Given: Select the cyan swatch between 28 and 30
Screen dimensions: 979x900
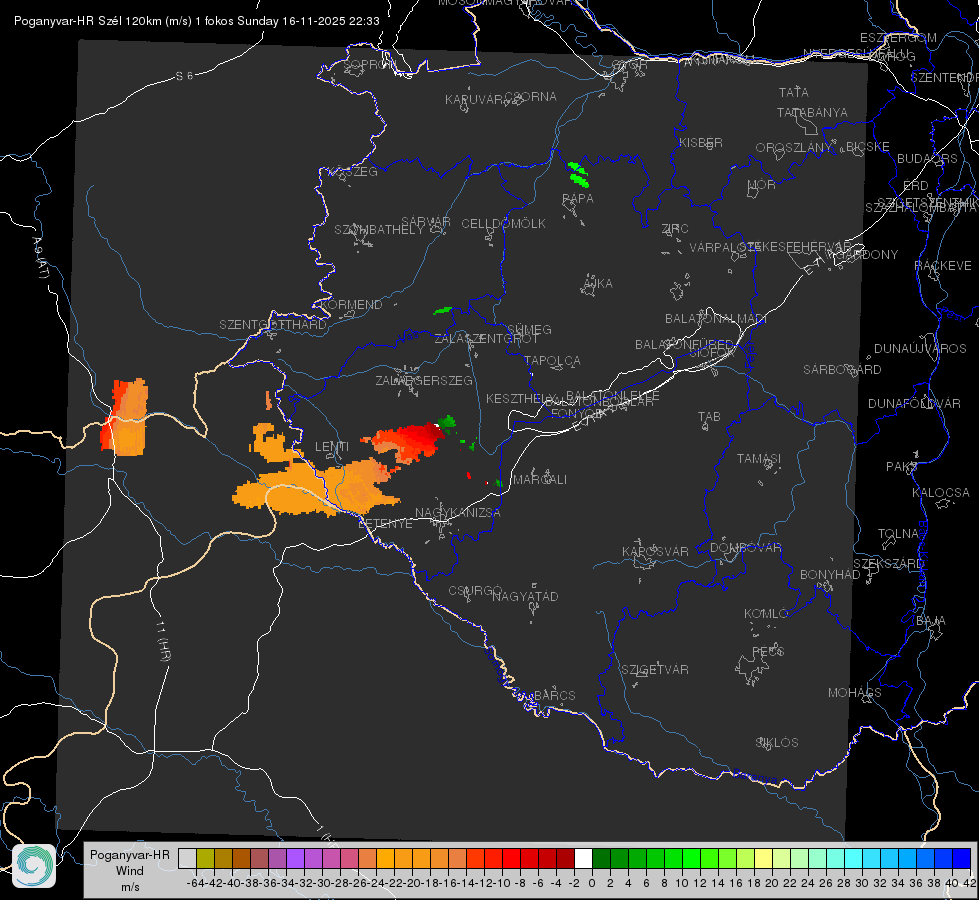Looking at the screenshot, I should (x=854, y=858).
